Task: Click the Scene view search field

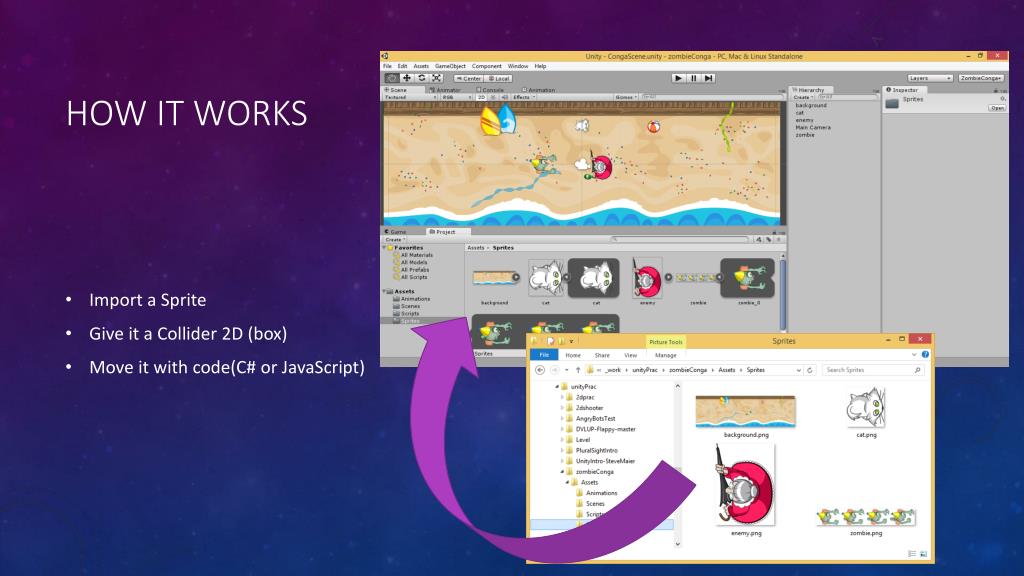Action: [x=712, y=97]
